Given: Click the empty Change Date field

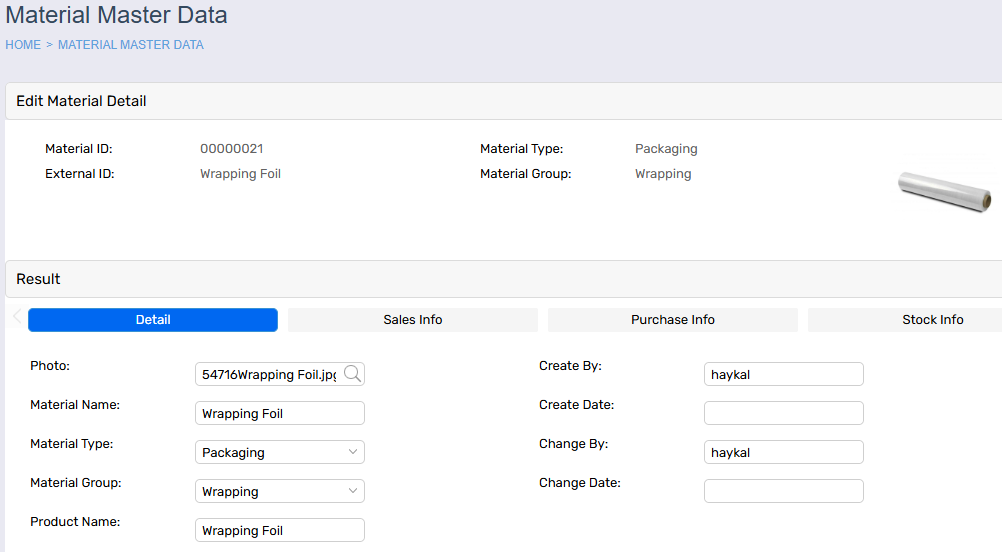Looking at the screenshot, I should [x=783, y=491].
